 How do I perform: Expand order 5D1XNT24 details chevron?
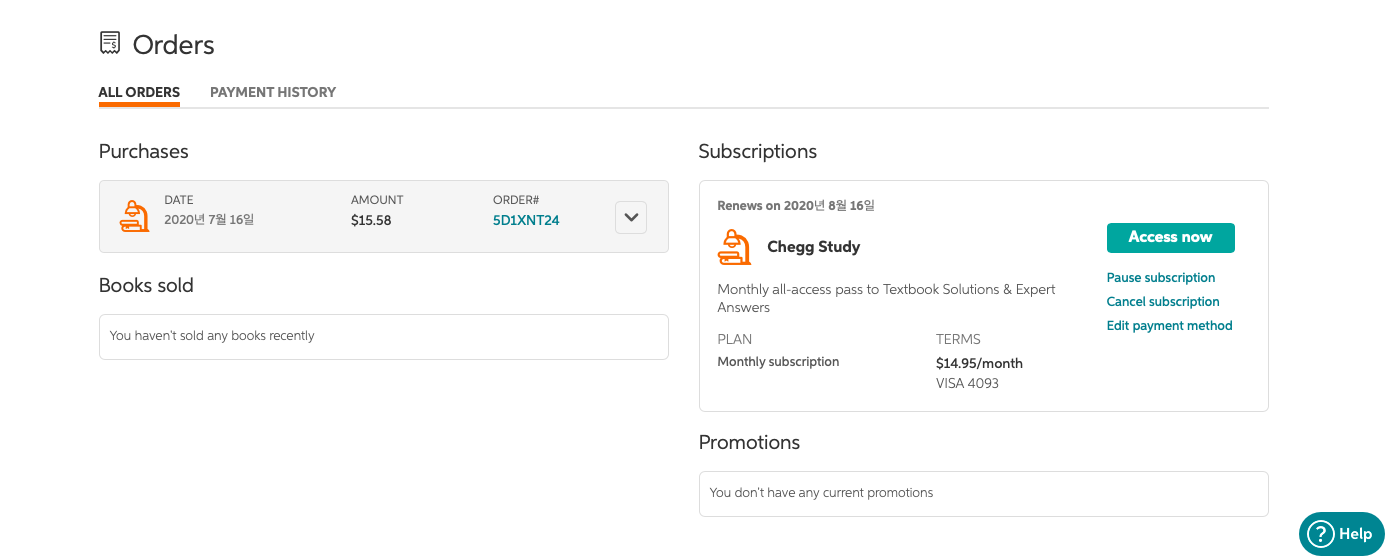[631, 217]
